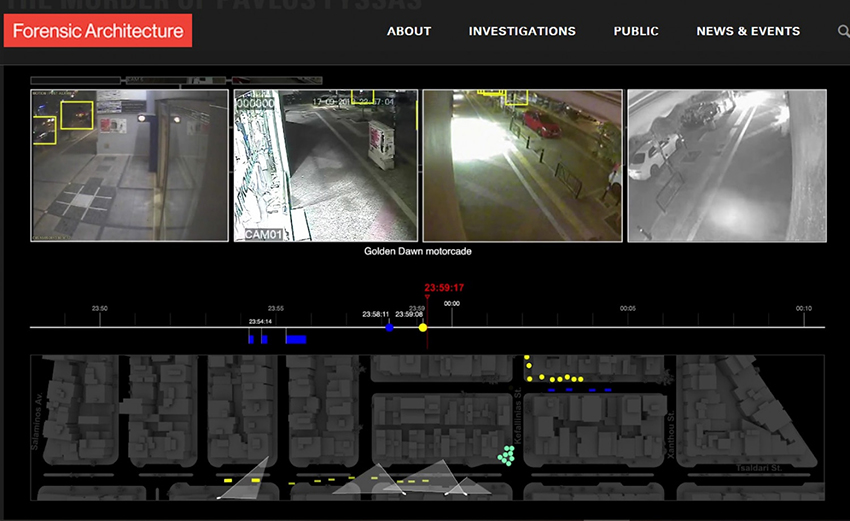The height and width of the screenshot is (521, 850).
Task: Go to the INVESTIGATIONS section
Action: click(522, 31)
